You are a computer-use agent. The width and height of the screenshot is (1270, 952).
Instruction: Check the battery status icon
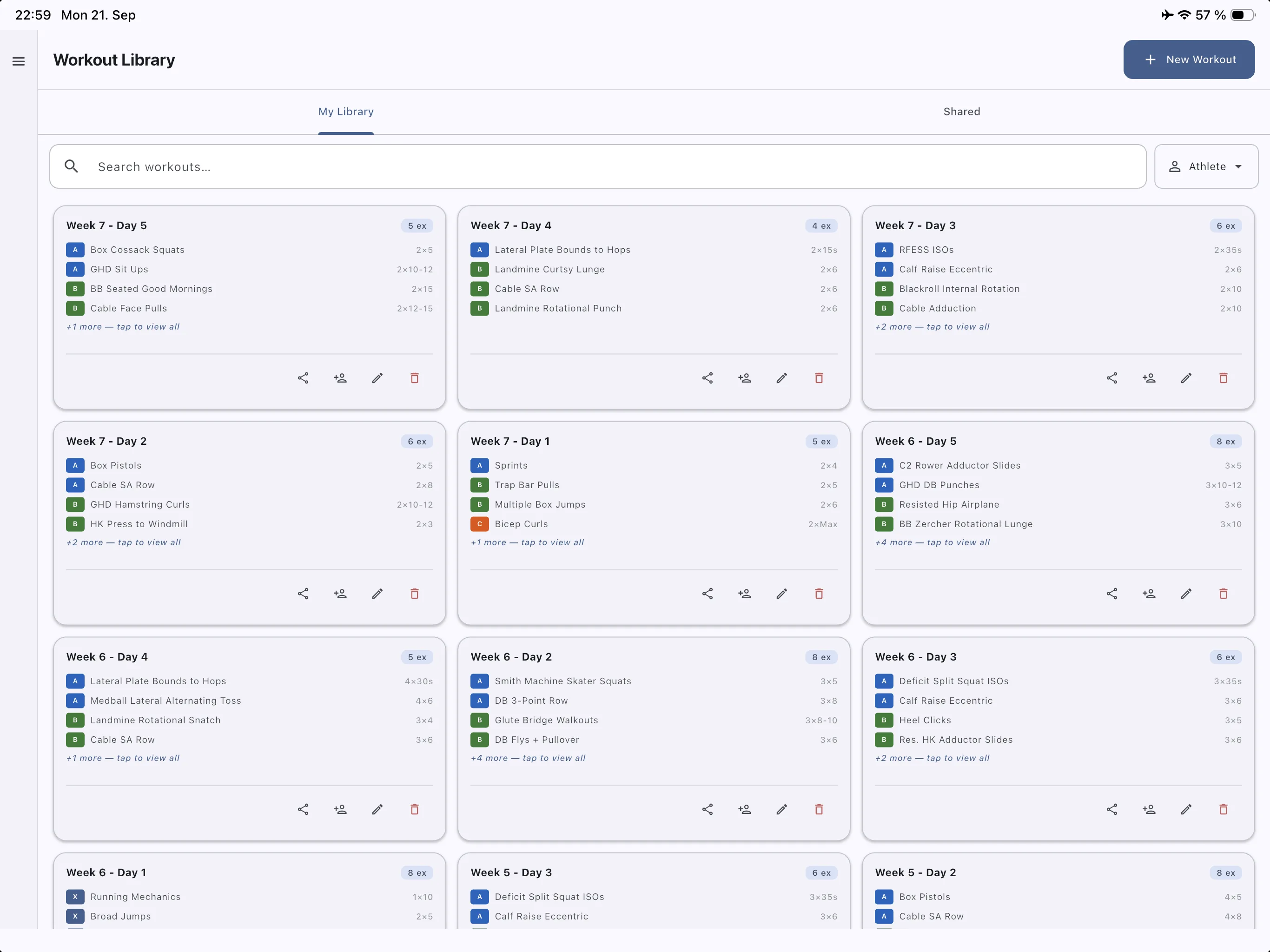pos(1243,15)
